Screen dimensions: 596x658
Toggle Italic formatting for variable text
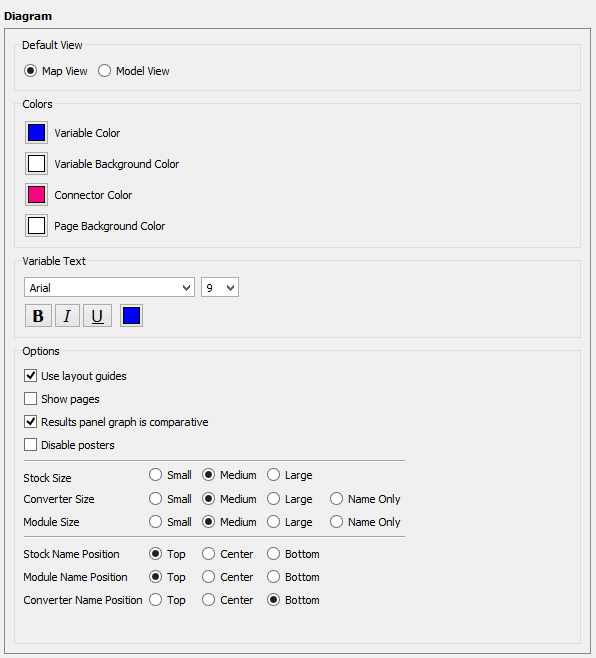click(67, 316)
